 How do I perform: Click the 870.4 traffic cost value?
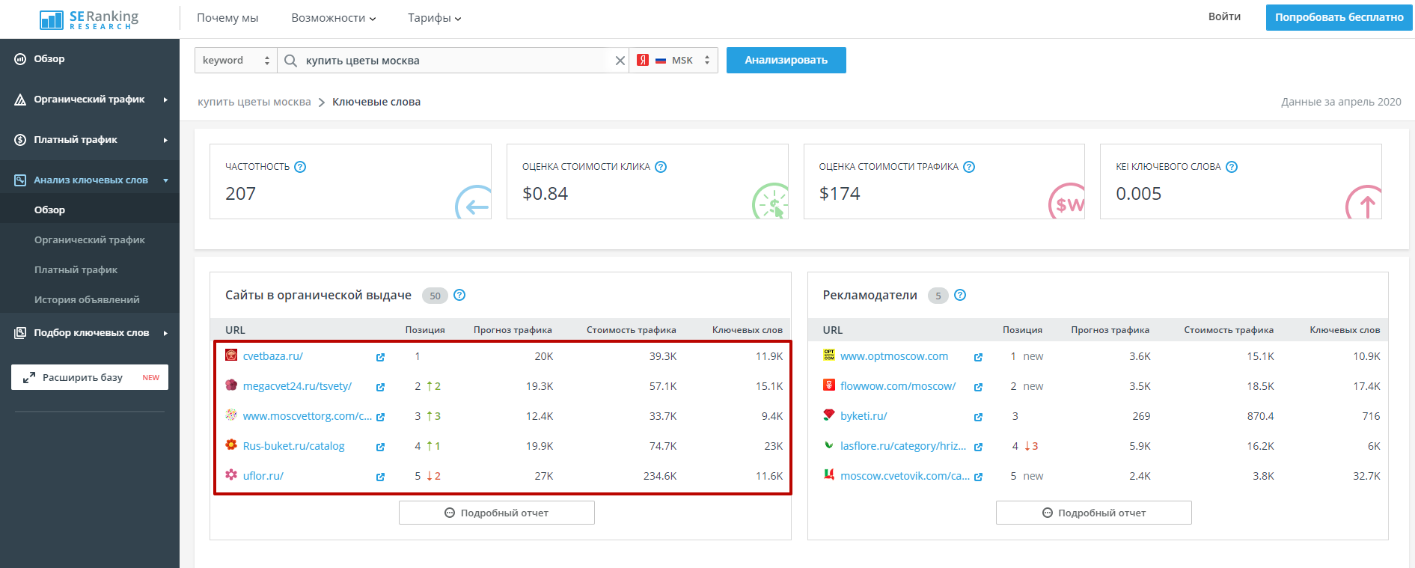coord(1258,417)
